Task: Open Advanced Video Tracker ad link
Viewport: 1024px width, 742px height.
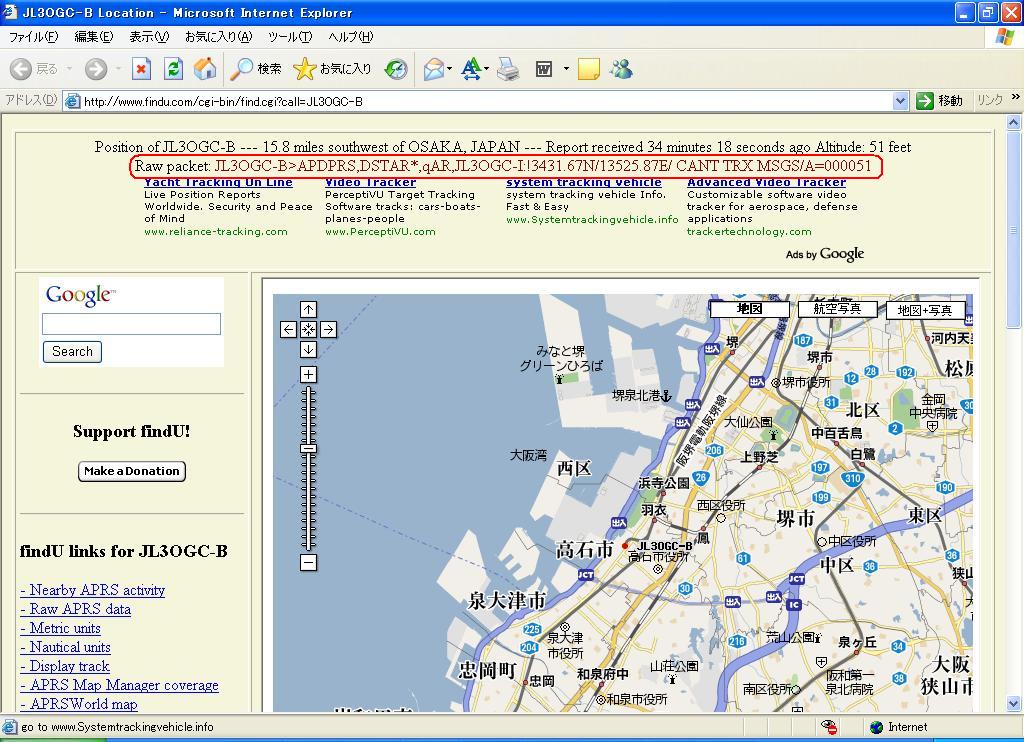Action: (767, 183)
